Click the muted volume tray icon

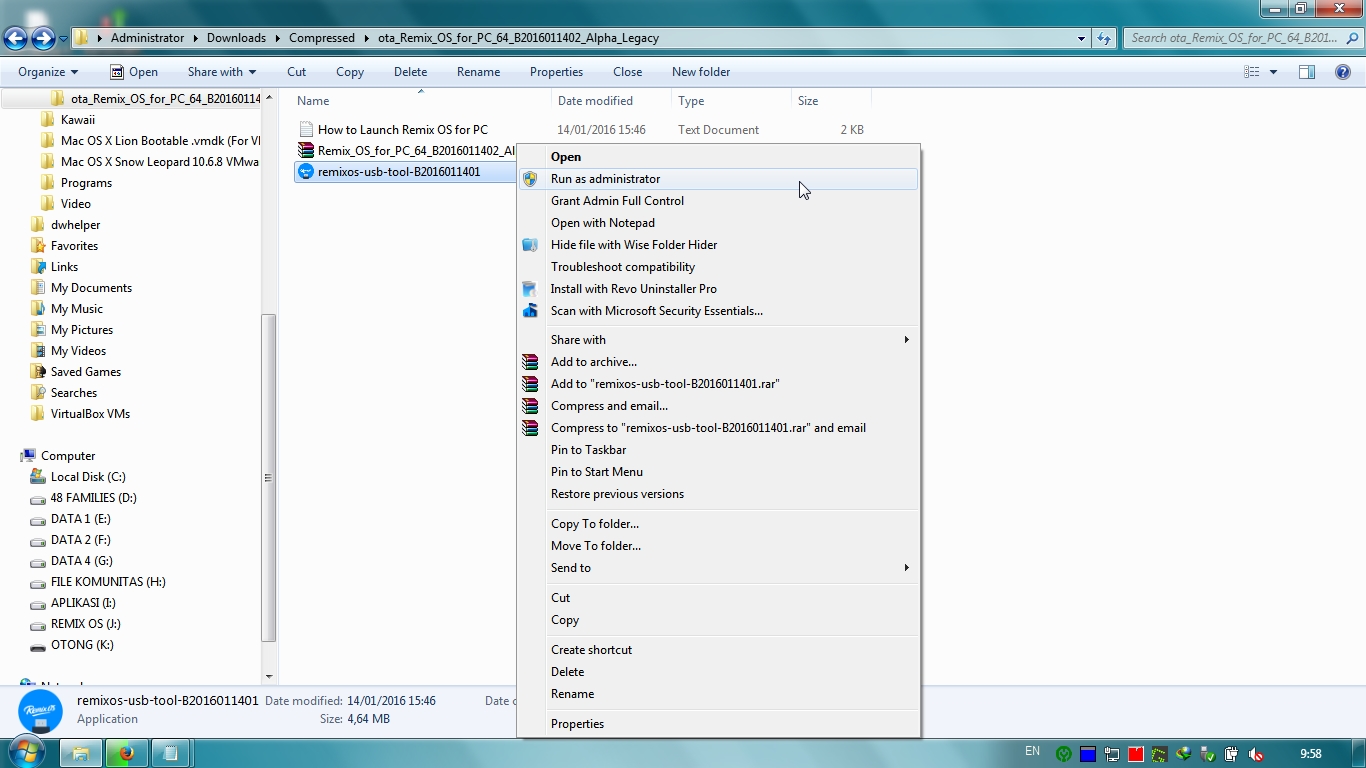[x=1256, y=754]
